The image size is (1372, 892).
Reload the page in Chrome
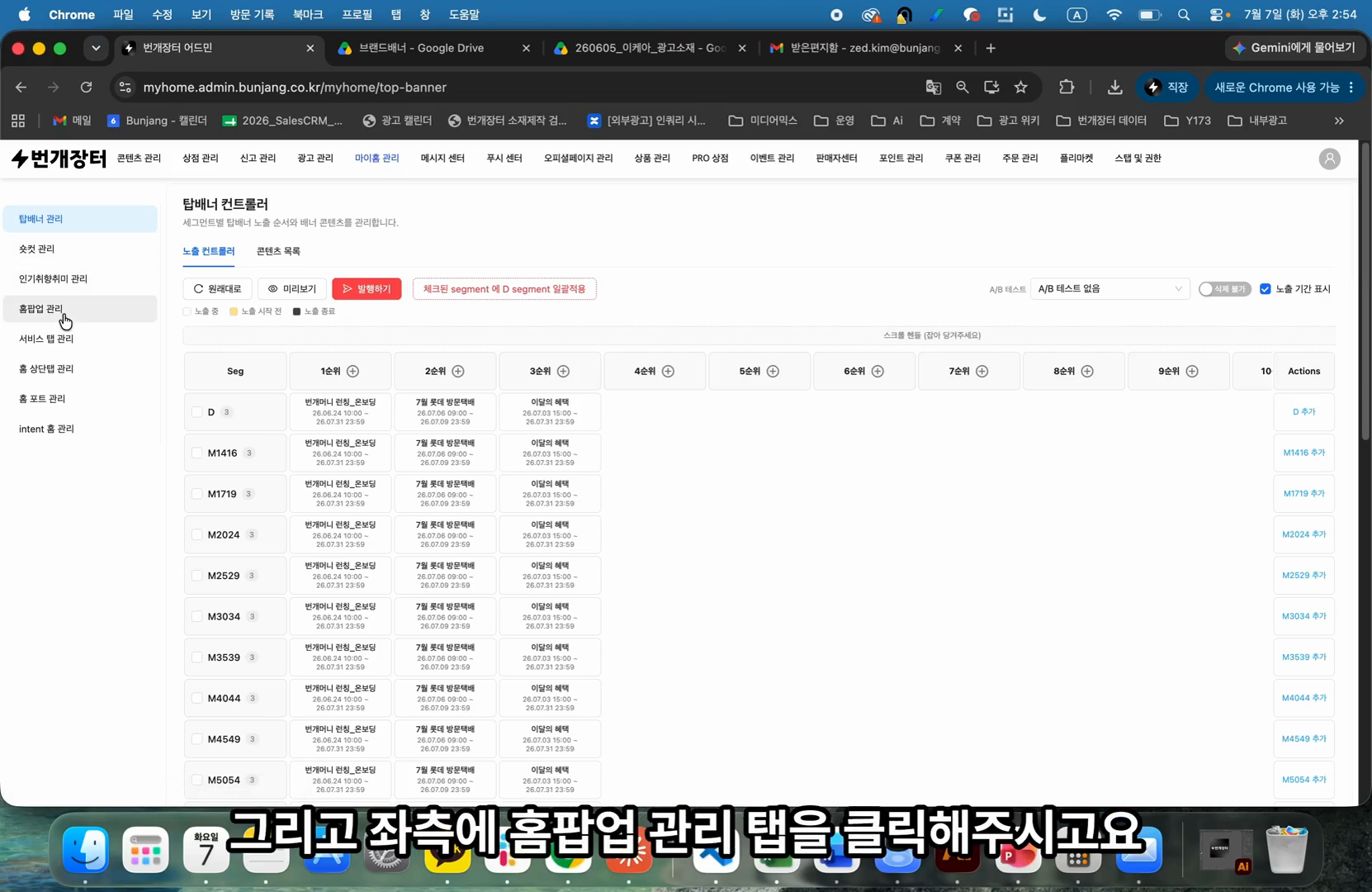[86, 88]
